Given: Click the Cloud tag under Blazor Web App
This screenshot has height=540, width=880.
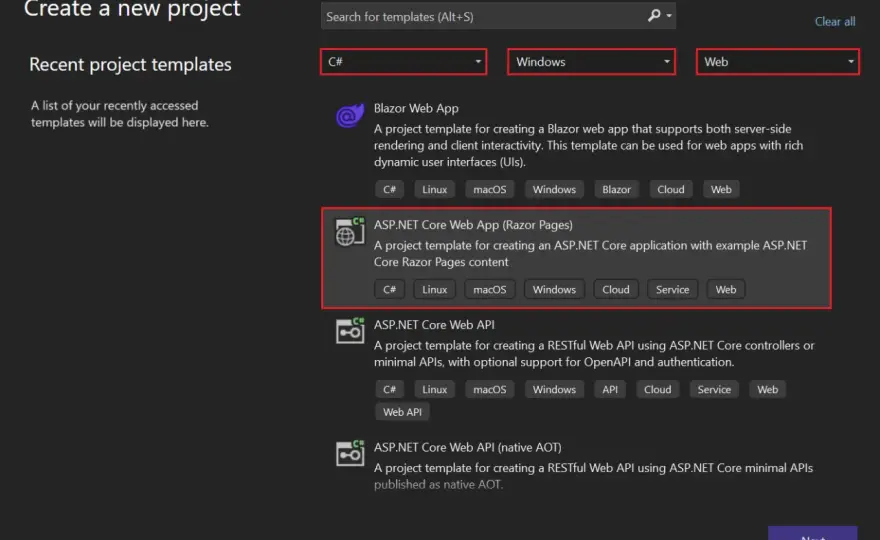Looking at the screenshot, I should (x=671, y=189).
